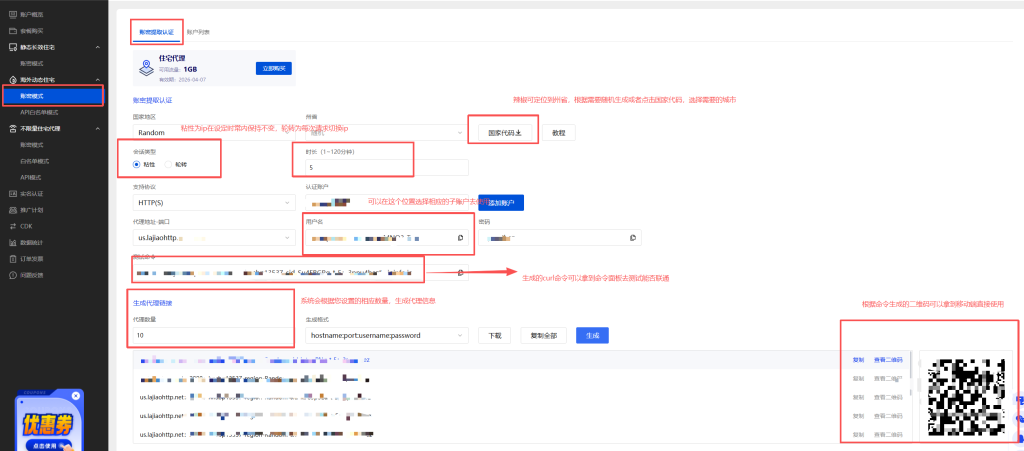1024x451 pixels.
Task: Open API模式 in the sidebar
Action: coord(30,178)
